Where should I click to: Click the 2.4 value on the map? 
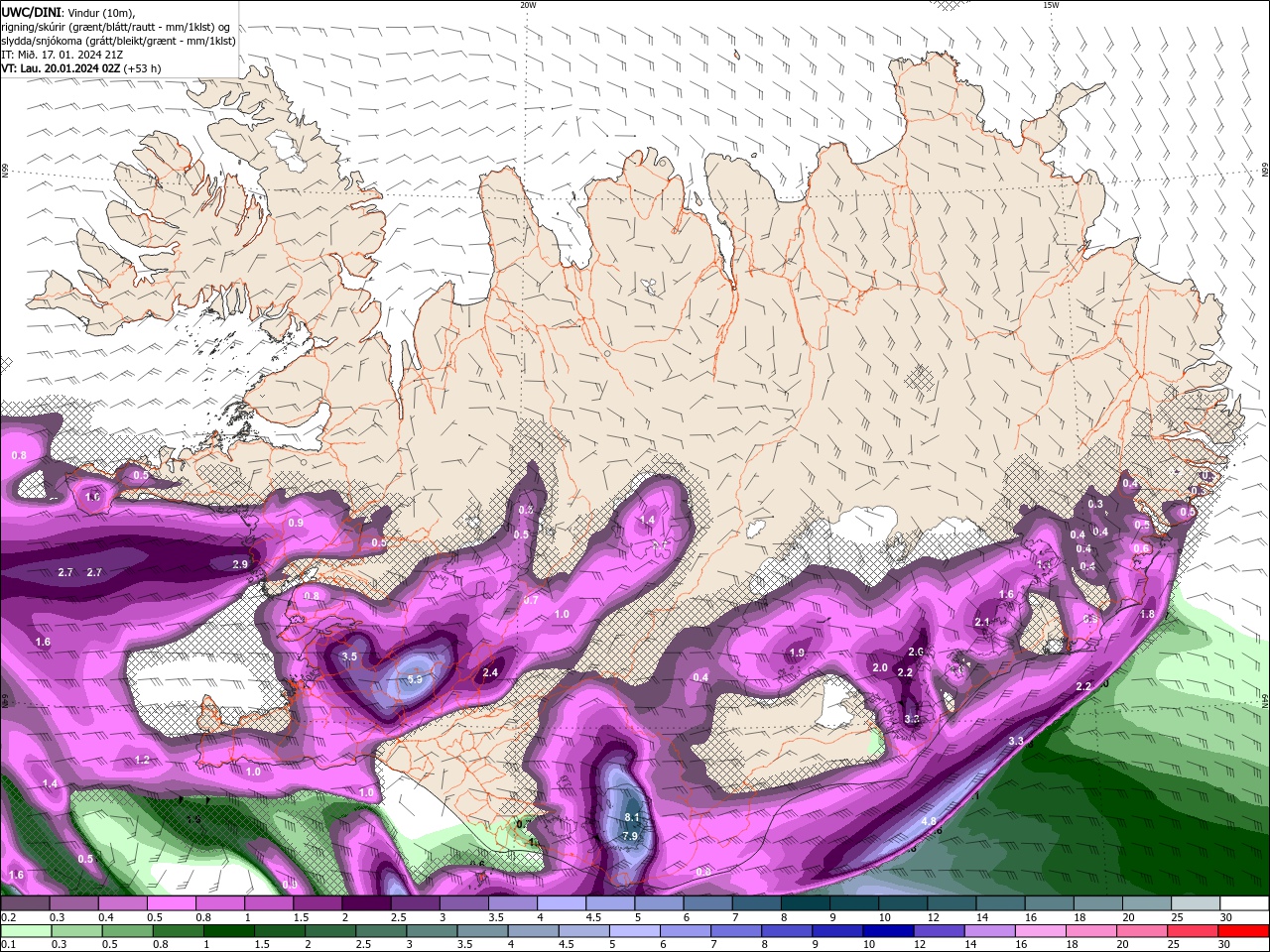pos(489,672)
